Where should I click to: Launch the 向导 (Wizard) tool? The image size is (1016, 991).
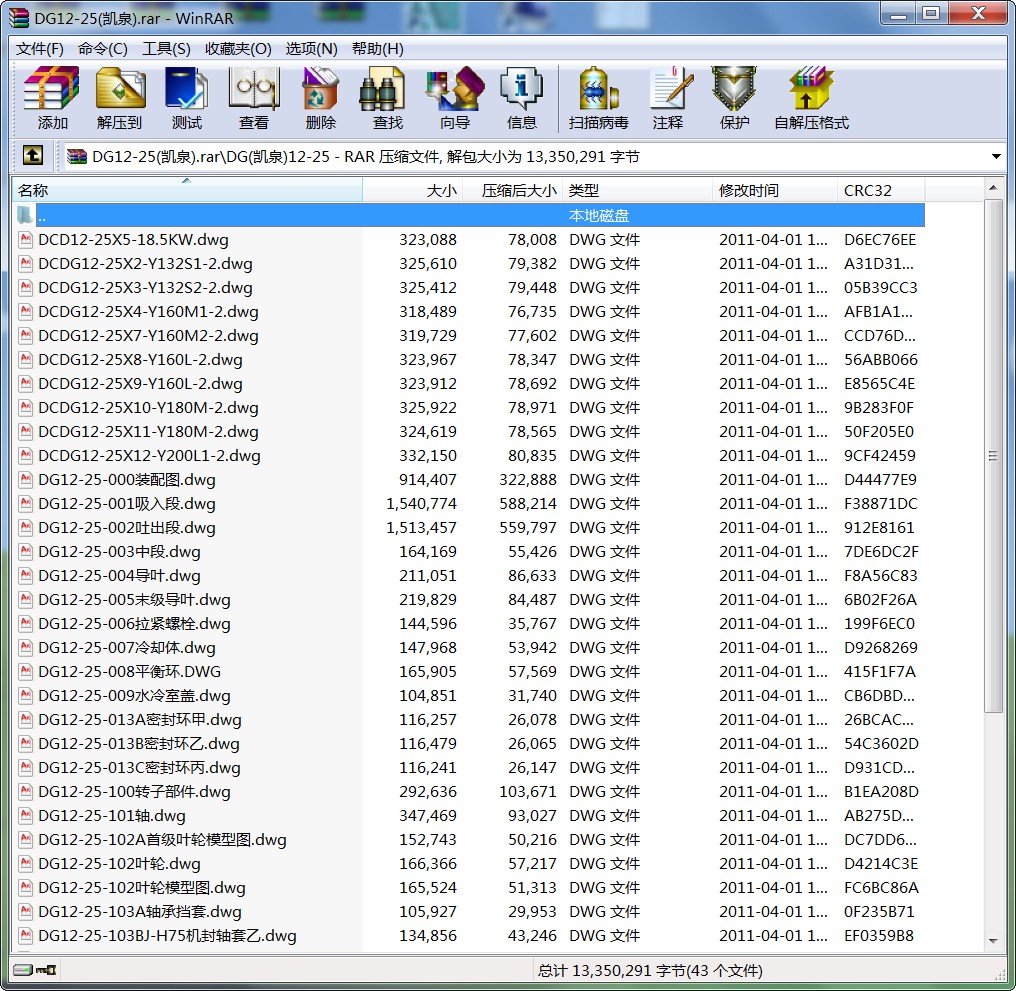[454, 98]
